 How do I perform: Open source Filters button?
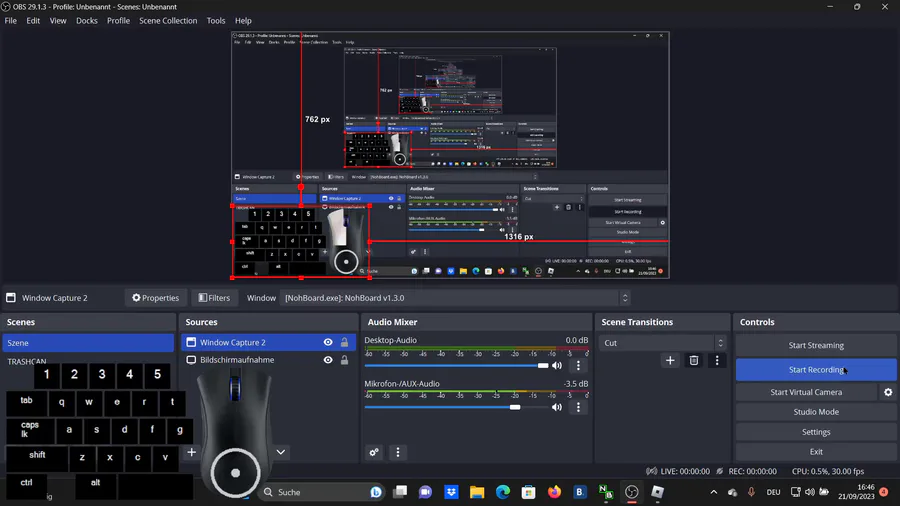click(214, 298)
